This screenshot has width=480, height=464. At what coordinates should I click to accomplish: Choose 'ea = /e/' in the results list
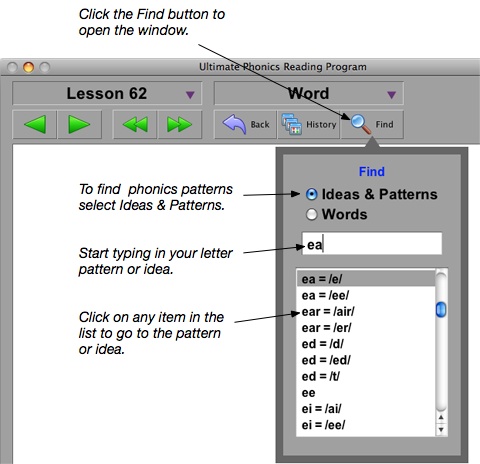(x=366, y=279)
